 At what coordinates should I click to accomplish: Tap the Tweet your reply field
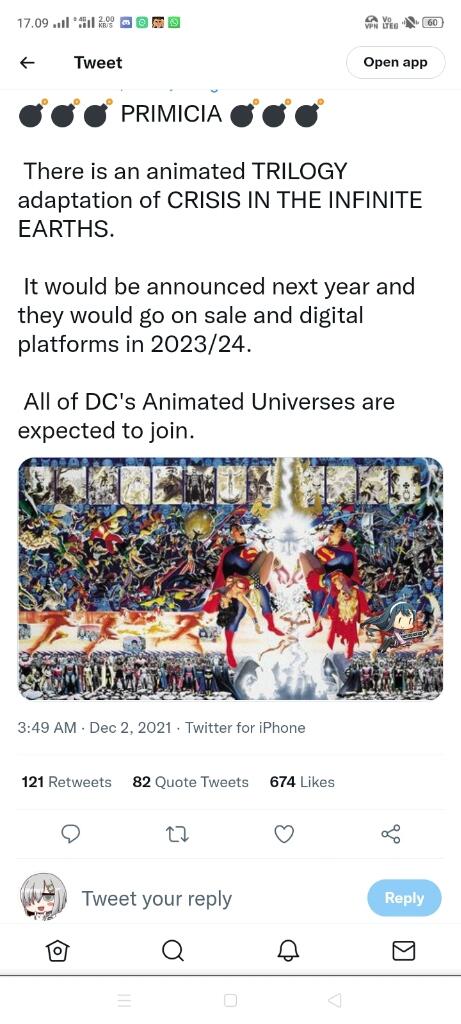[157, 899]
